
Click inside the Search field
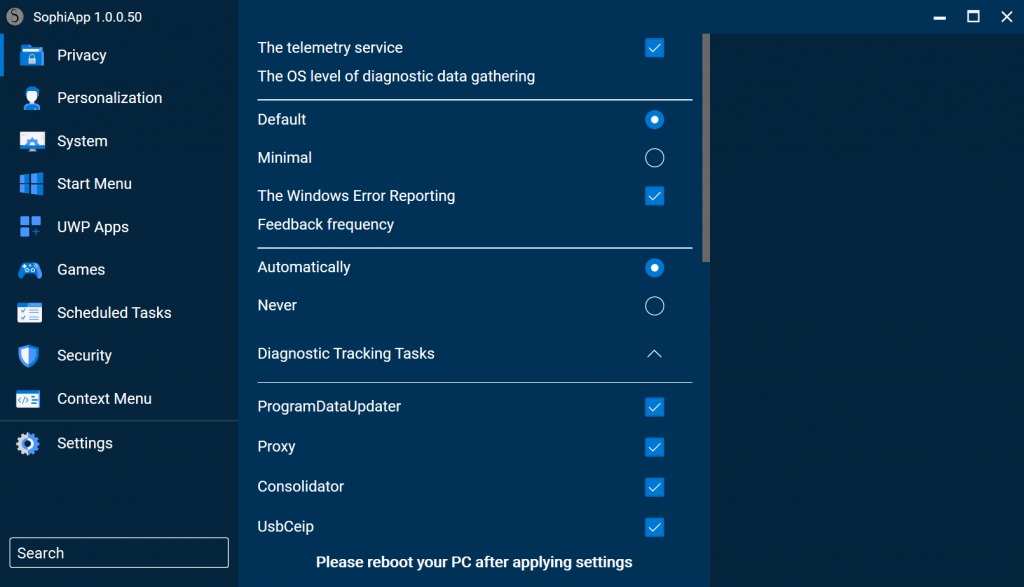point(118,552)
